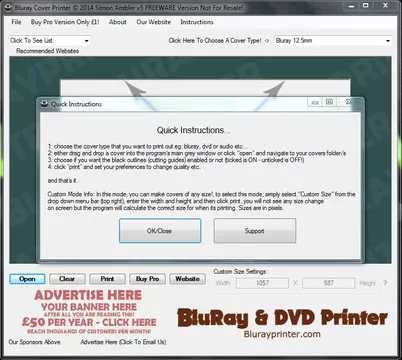Select Buy Pro Version Only £1! menu
This screenshot has width=402, height=360.
[65, 22]
